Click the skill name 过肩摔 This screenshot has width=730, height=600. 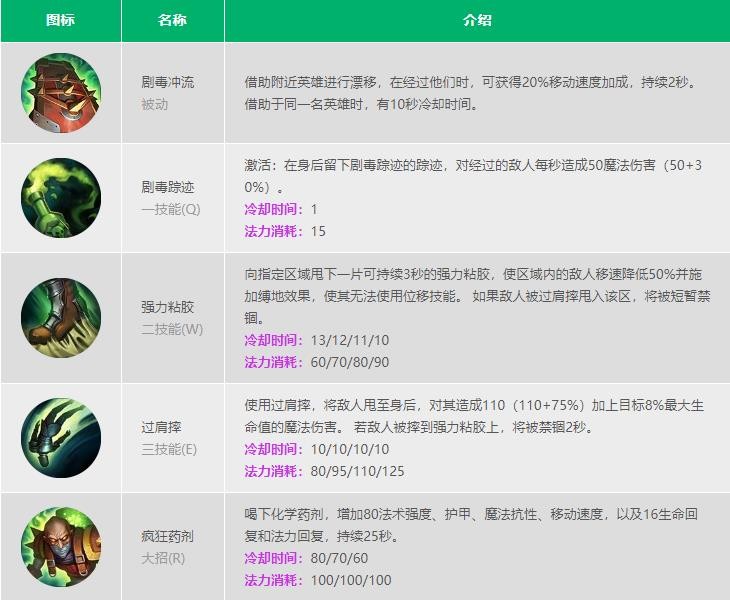(161, 427)
